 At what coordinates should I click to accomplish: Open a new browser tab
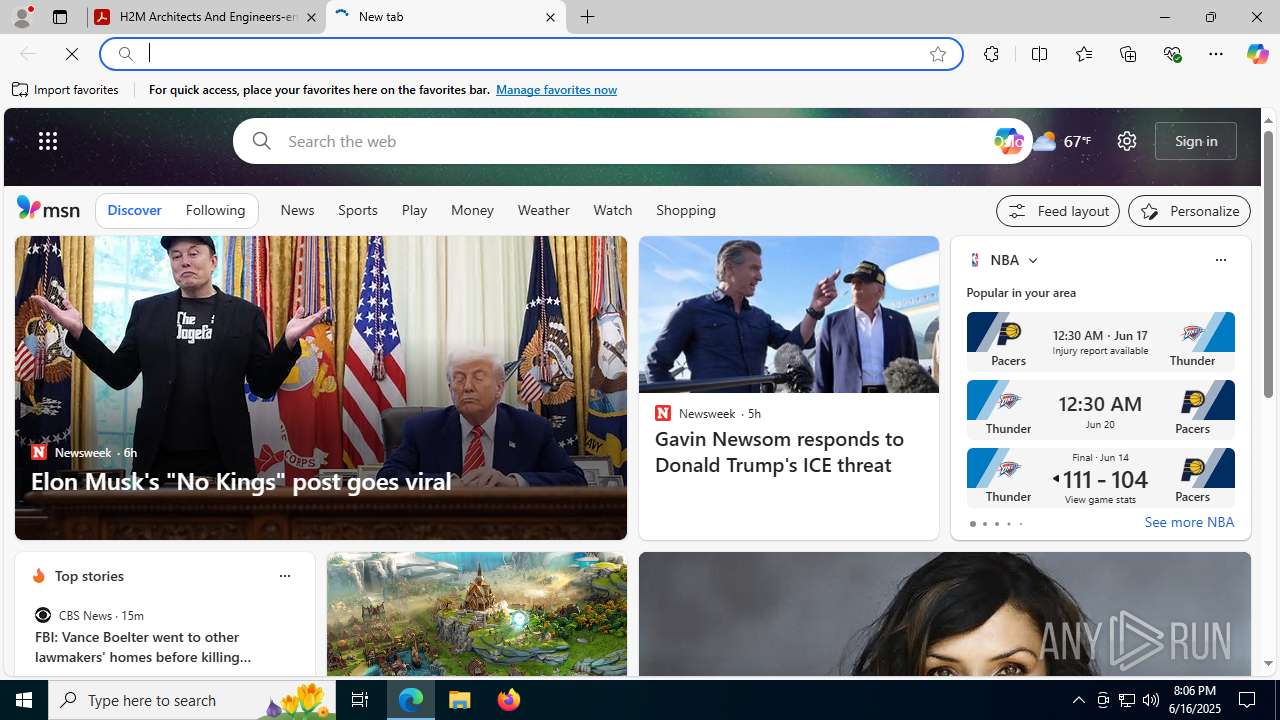(588, 17)
